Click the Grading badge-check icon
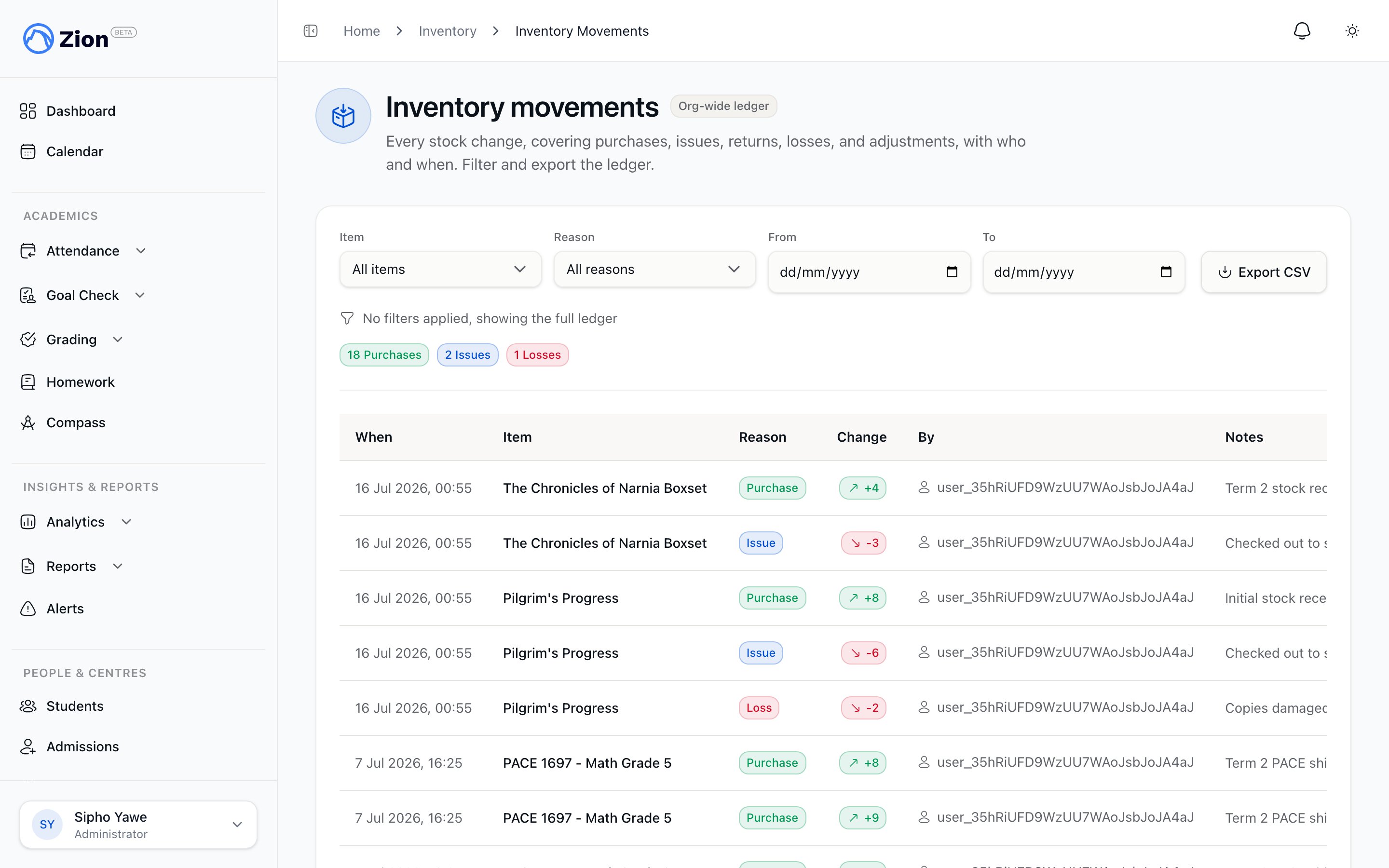The width and height of the screenshot is (1389, 868). click(x=28, y=339)
